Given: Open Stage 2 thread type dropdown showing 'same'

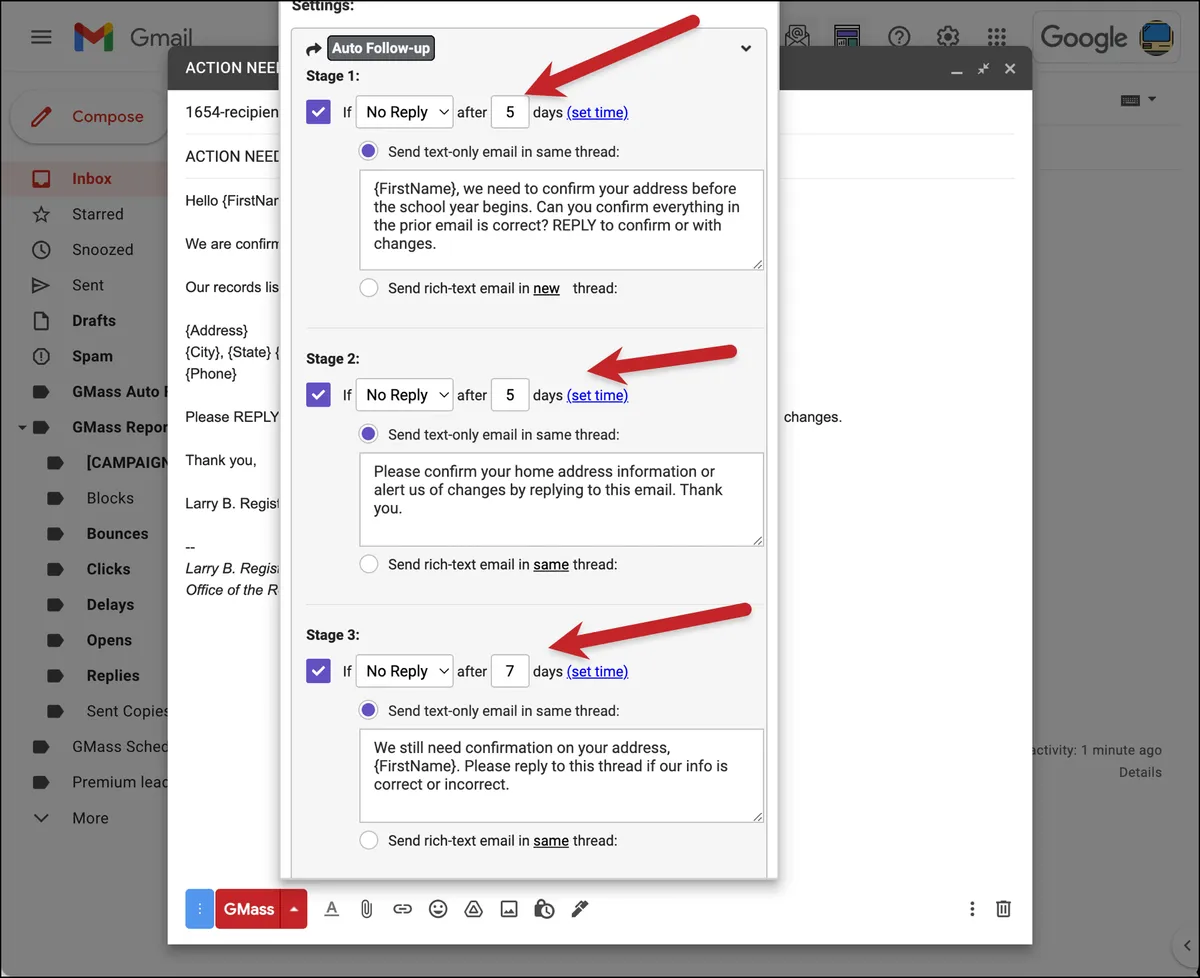Looking at the screenshot, I should point(551,564).
